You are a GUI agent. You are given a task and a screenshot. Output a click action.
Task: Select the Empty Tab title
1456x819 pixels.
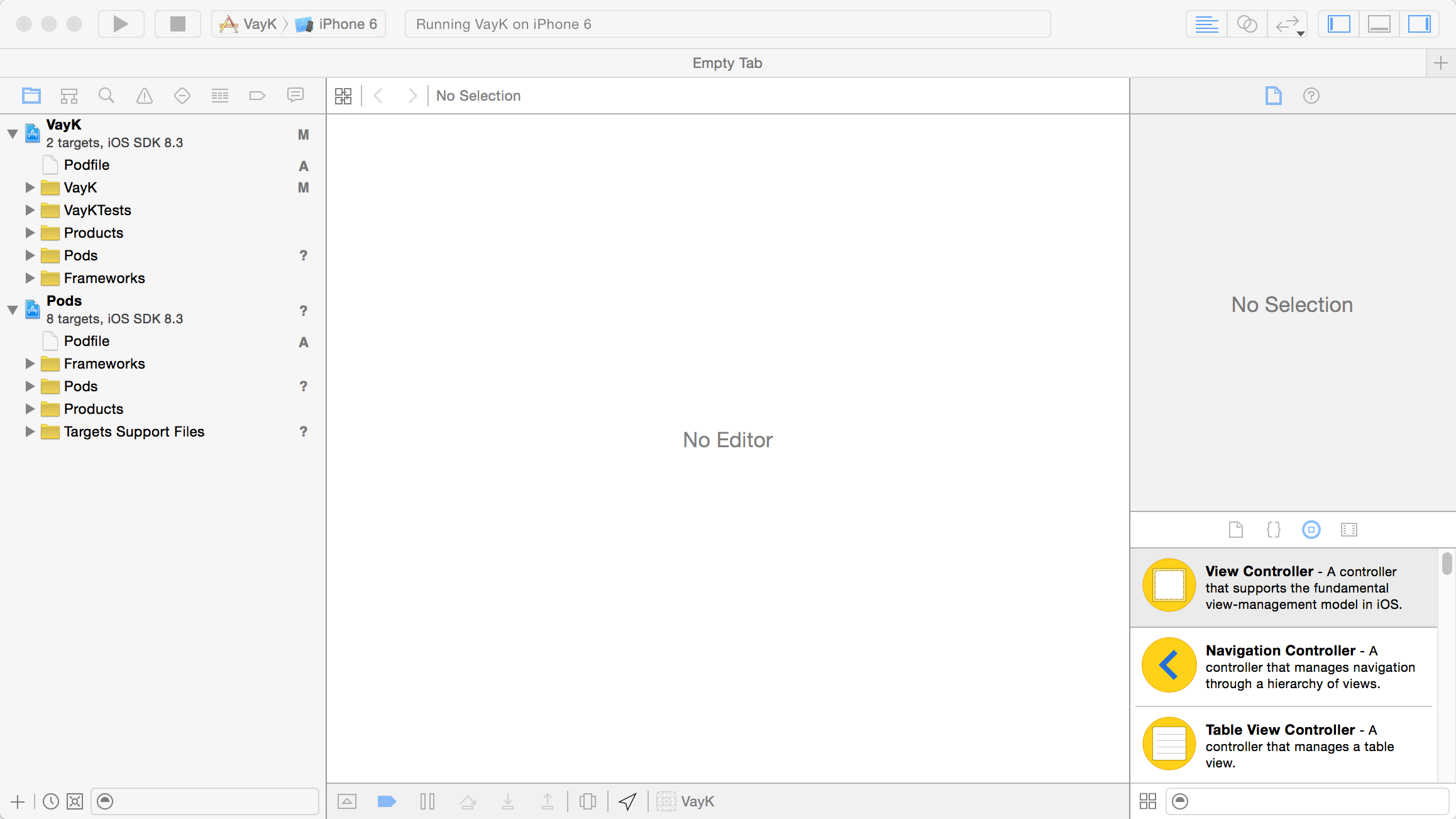(x=727, y=63)
